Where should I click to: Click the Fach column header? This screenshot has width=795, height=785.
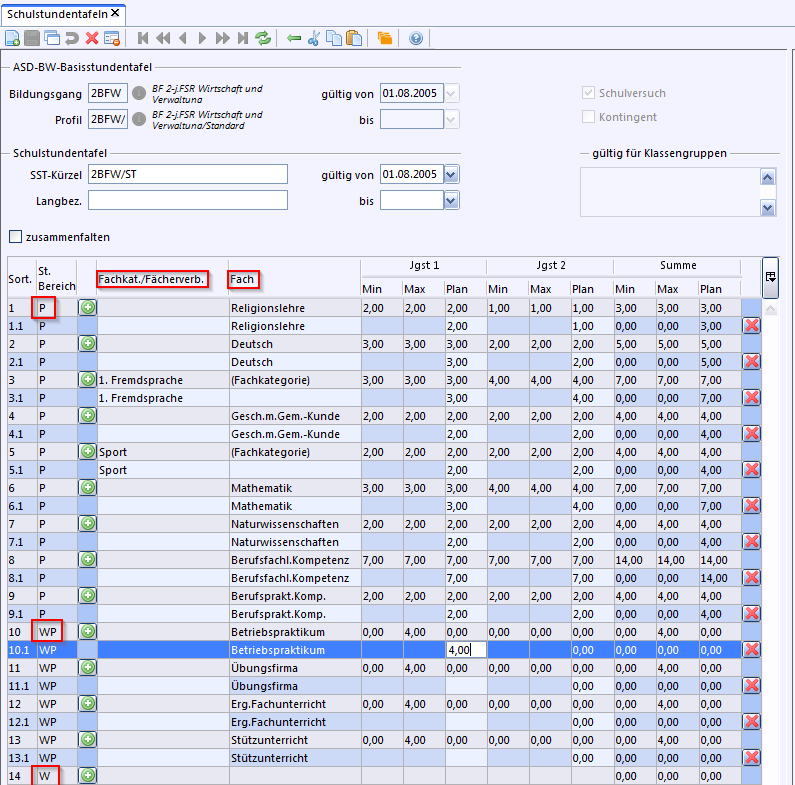pos(243,279)
